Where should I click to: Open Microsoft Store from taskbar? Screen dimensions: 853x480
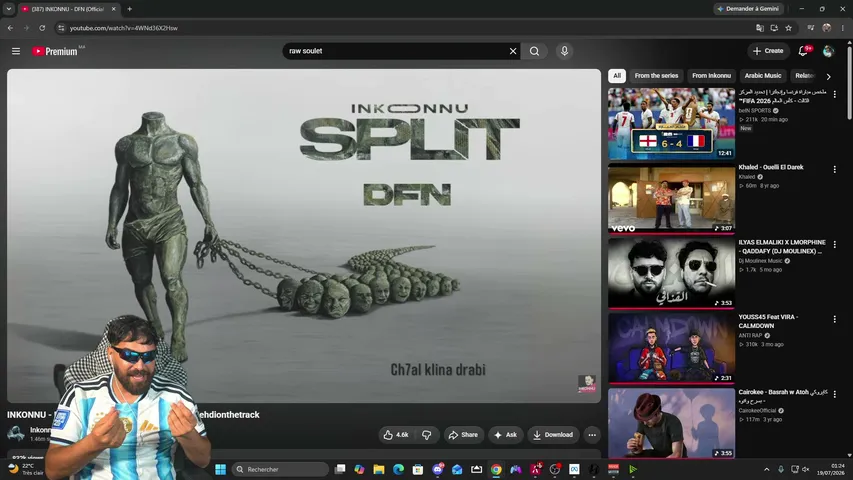pos(418,469)
